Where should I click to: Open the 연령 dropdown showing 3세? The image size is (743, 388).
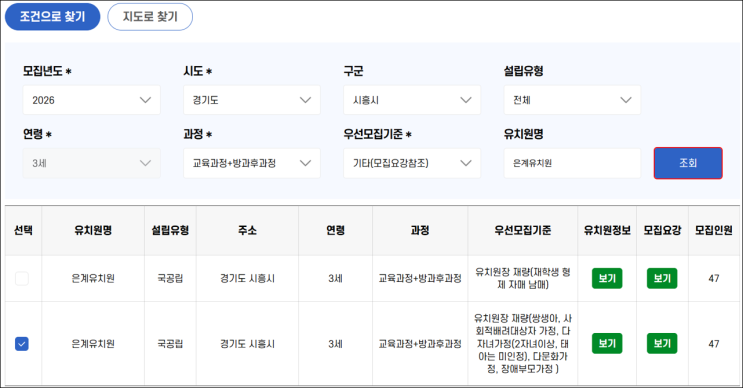[91, 163]
